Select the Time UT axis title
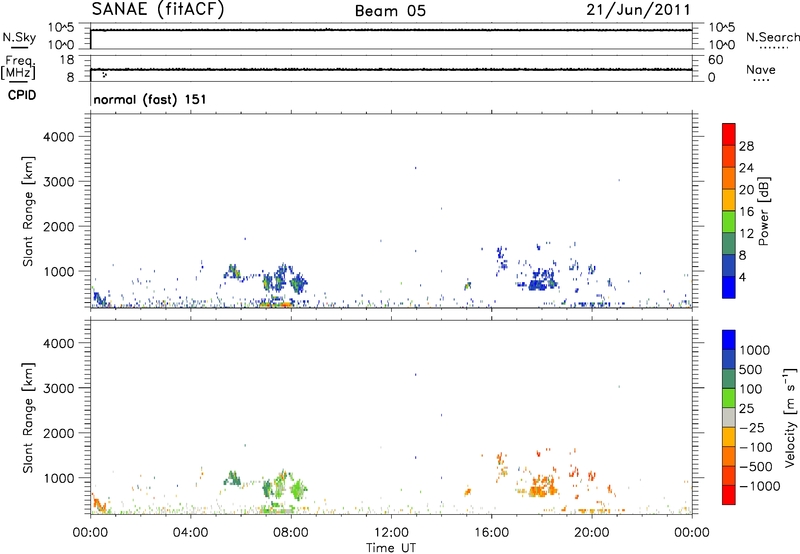800x554 pixels. [x=391, y=548]
